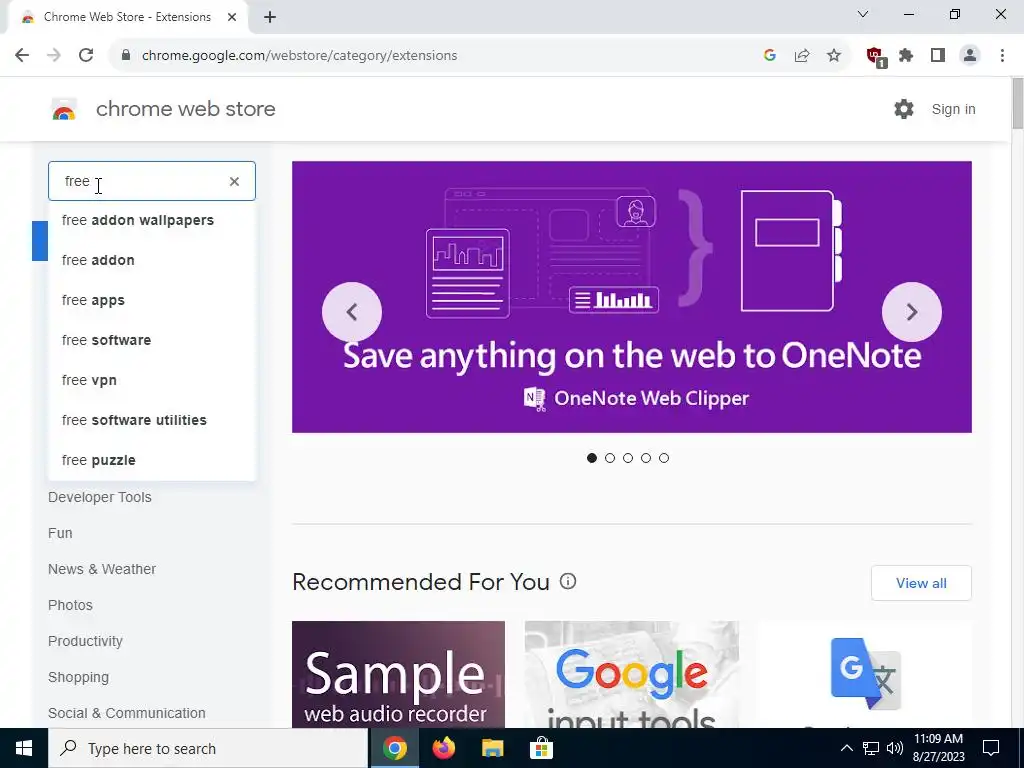
Task: Clear the search box text
Action: pyautogui.click(x=234, y=182)
